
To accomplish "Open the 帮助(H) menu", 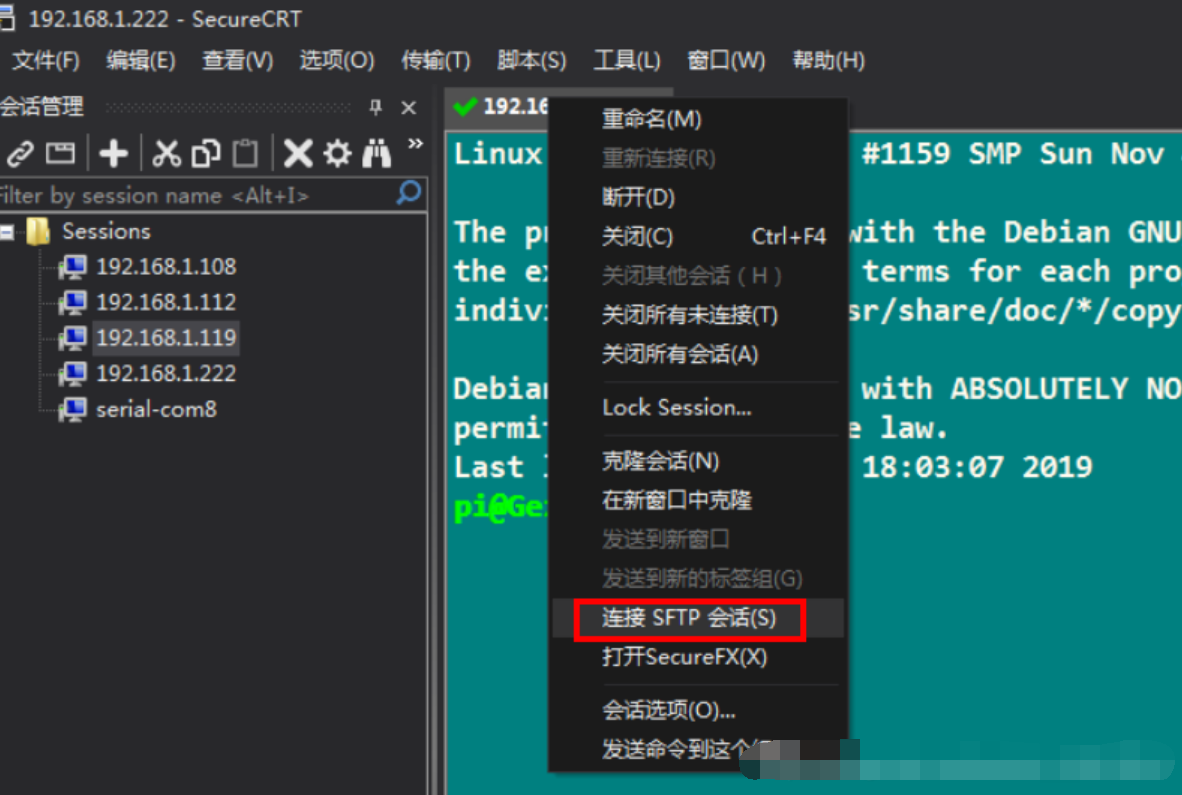I will point(828,60).
